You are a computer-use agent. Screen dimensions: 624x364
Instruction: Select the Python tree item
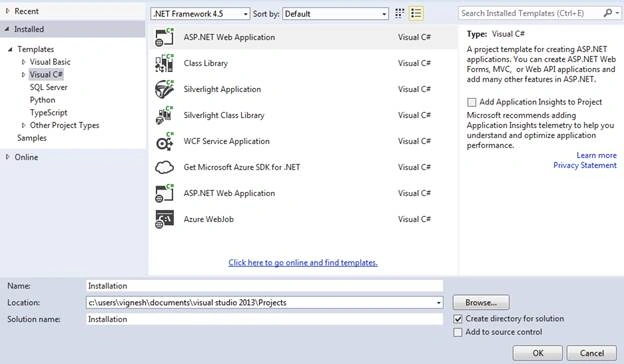click(x=43, y=100)
